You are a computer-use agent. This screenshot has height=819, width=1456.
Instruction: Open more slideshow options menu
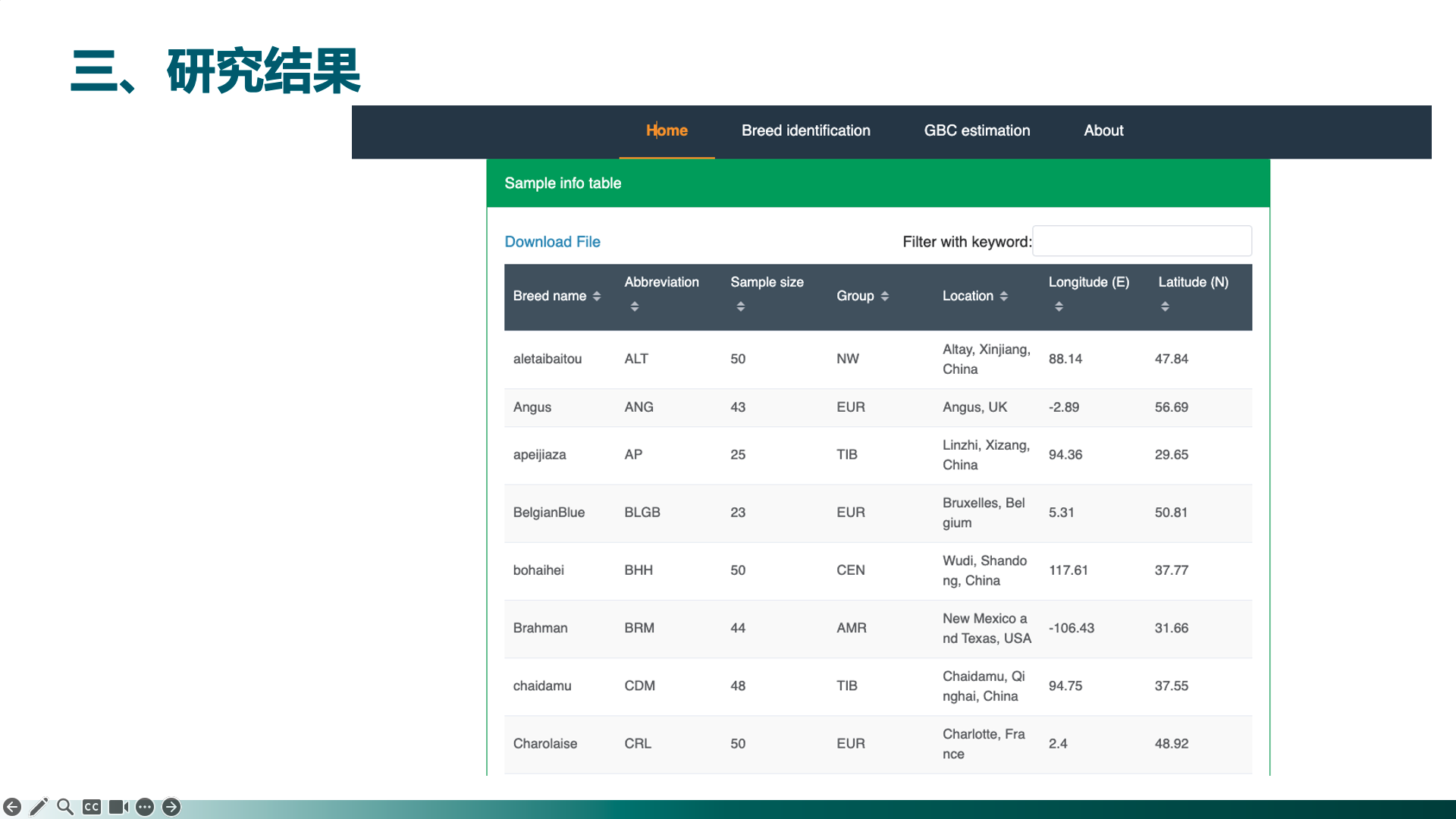145,807
